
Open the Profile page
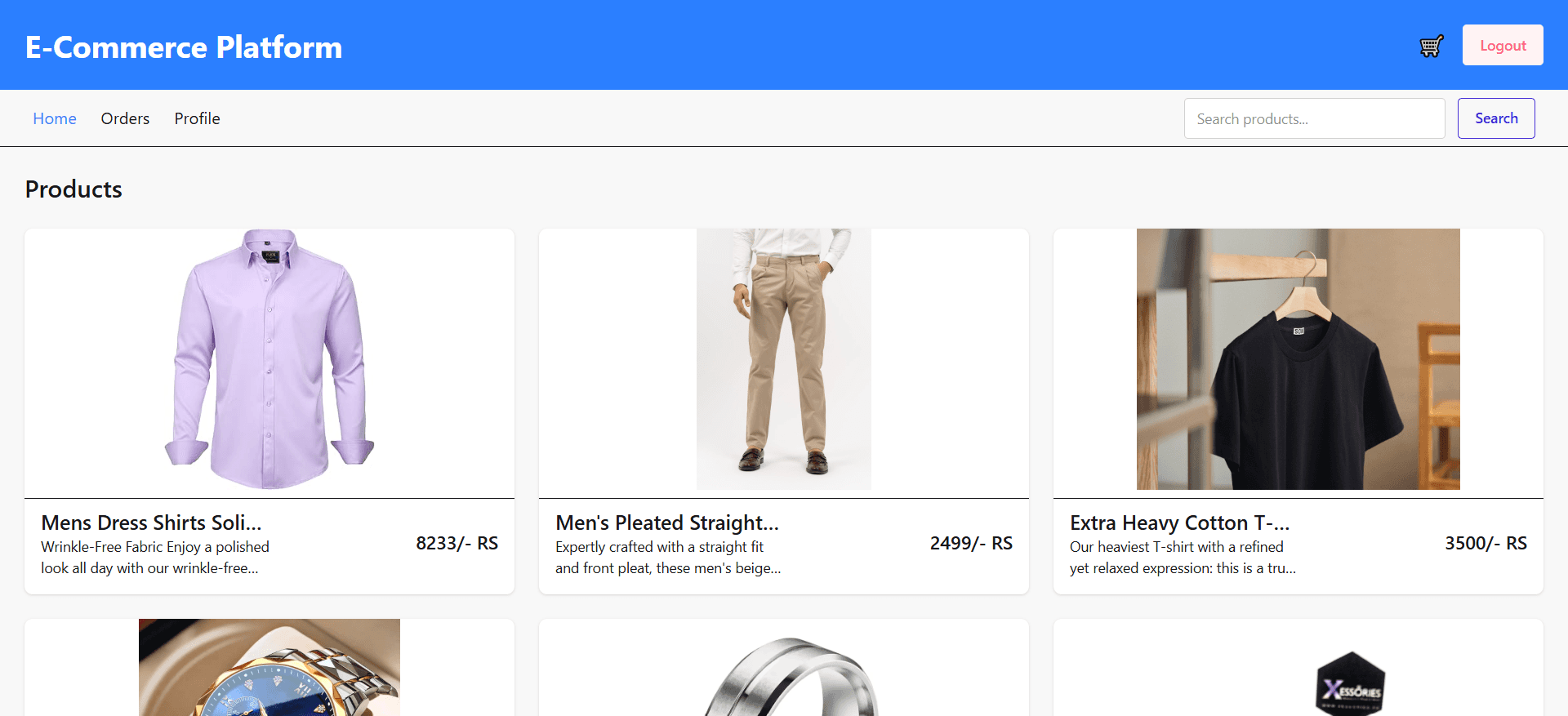tap(197, 118)
